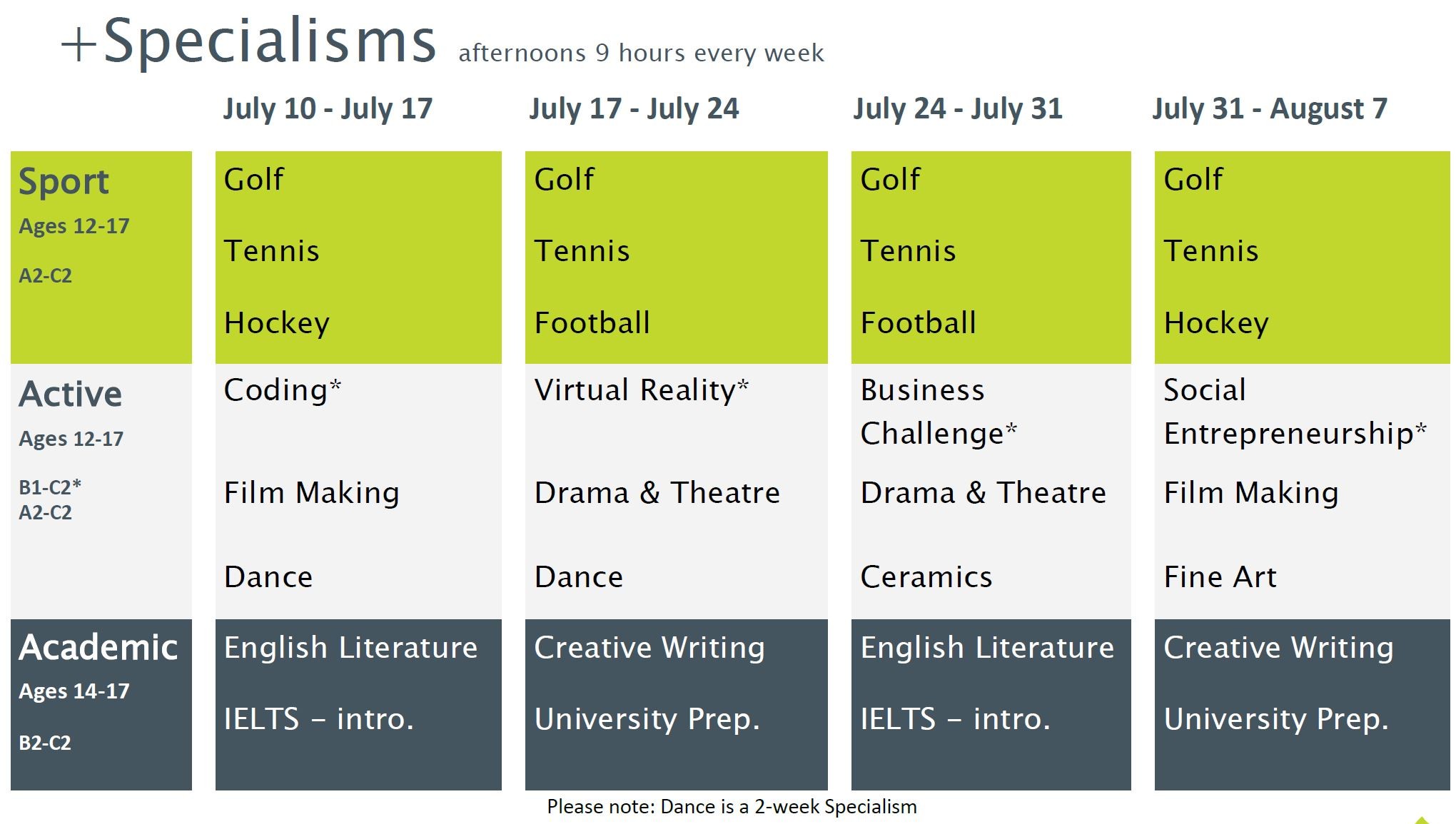
Task: Click IELTS – intro. in July 24 week
Action: click(x=956, y=718)
